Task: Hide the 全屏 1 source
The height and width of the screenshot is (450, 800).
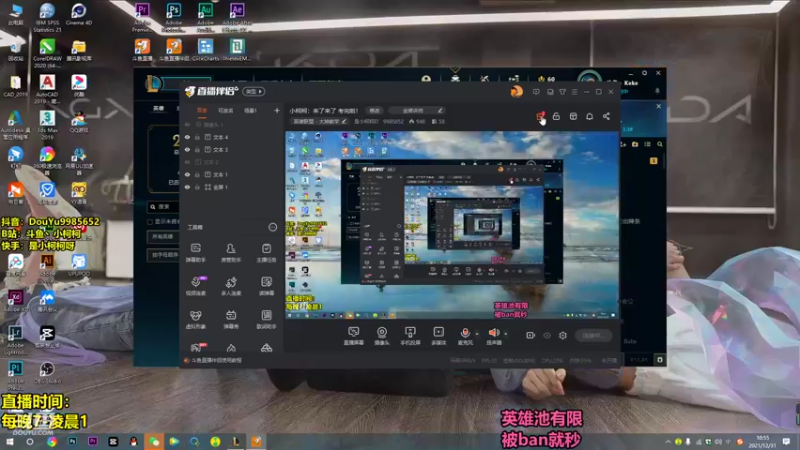Action: coord(187,187)
